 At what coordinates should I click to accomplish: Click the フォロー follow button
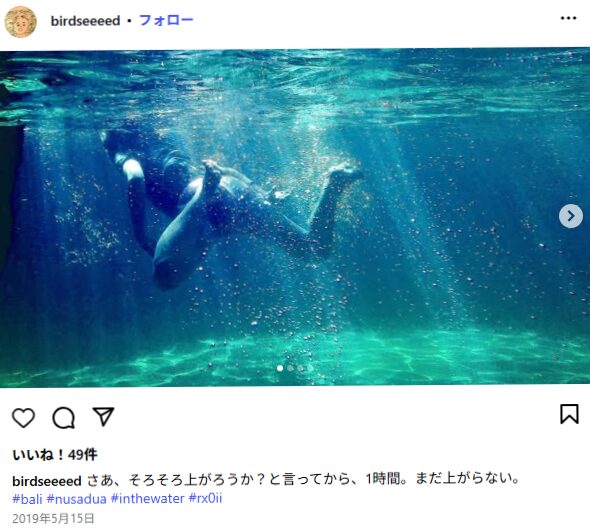pyautogui.click(x=166, y=20)
